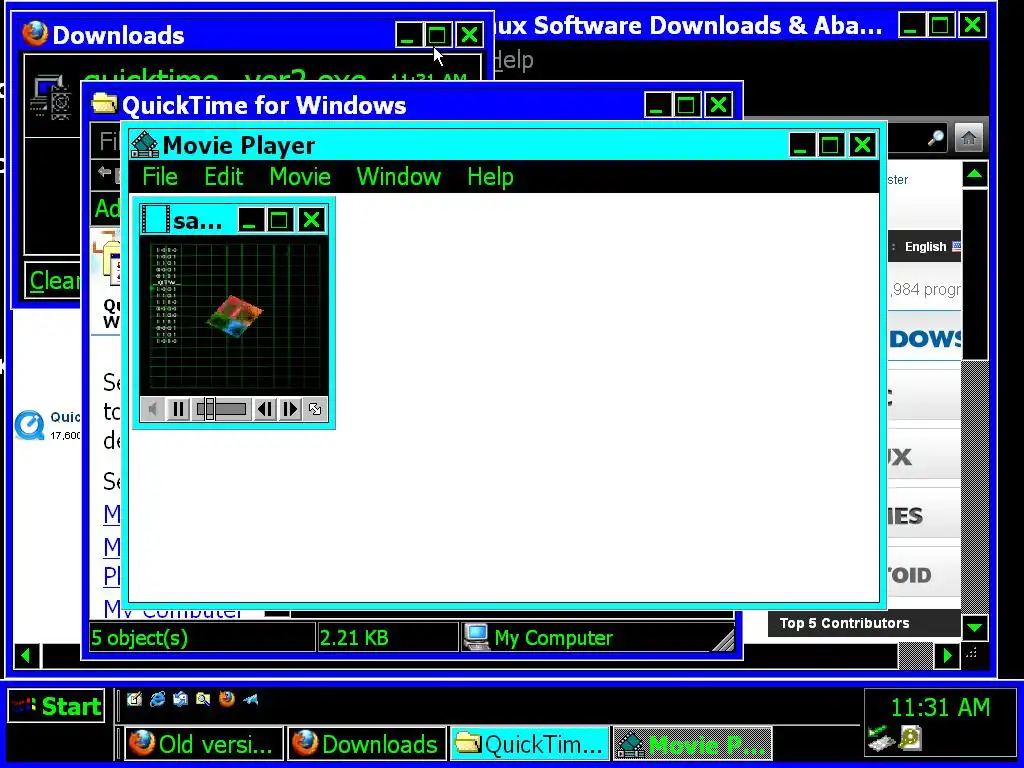Click the scroll right arrow in Firefox window
Image resolution: width=1024 pixels, height=768 pixels.
946,656
